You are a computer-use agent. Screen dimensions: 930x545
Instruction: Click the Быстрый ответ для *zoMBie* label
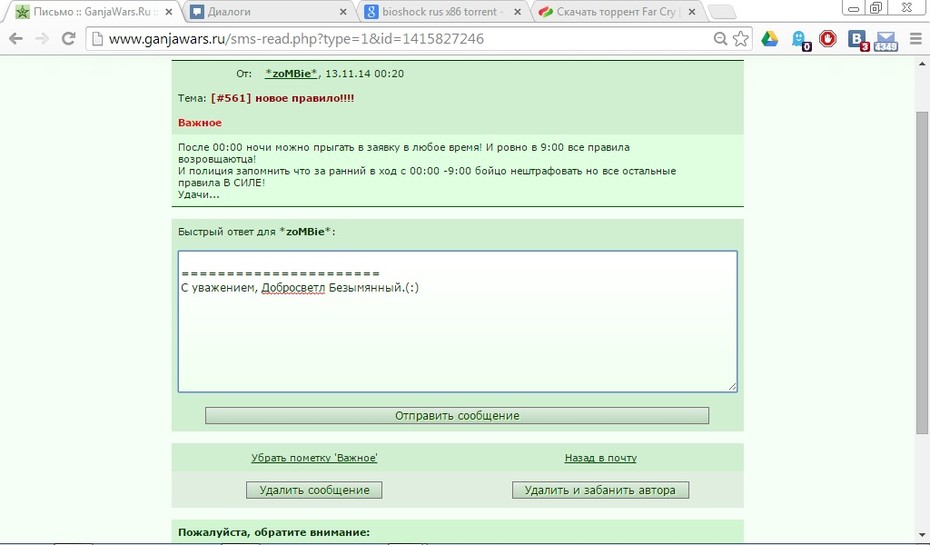(257, 232)
